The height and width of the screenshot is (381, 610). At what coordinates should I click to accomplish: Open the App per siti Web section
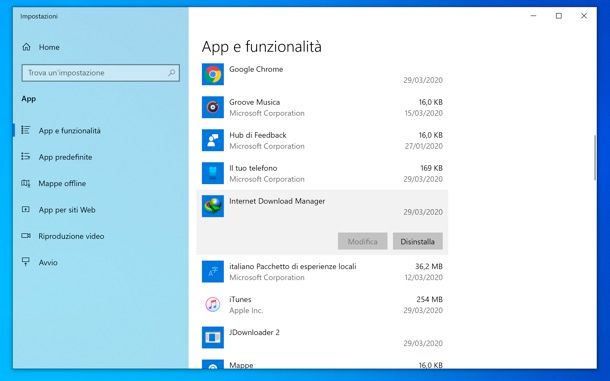point(101,210)
